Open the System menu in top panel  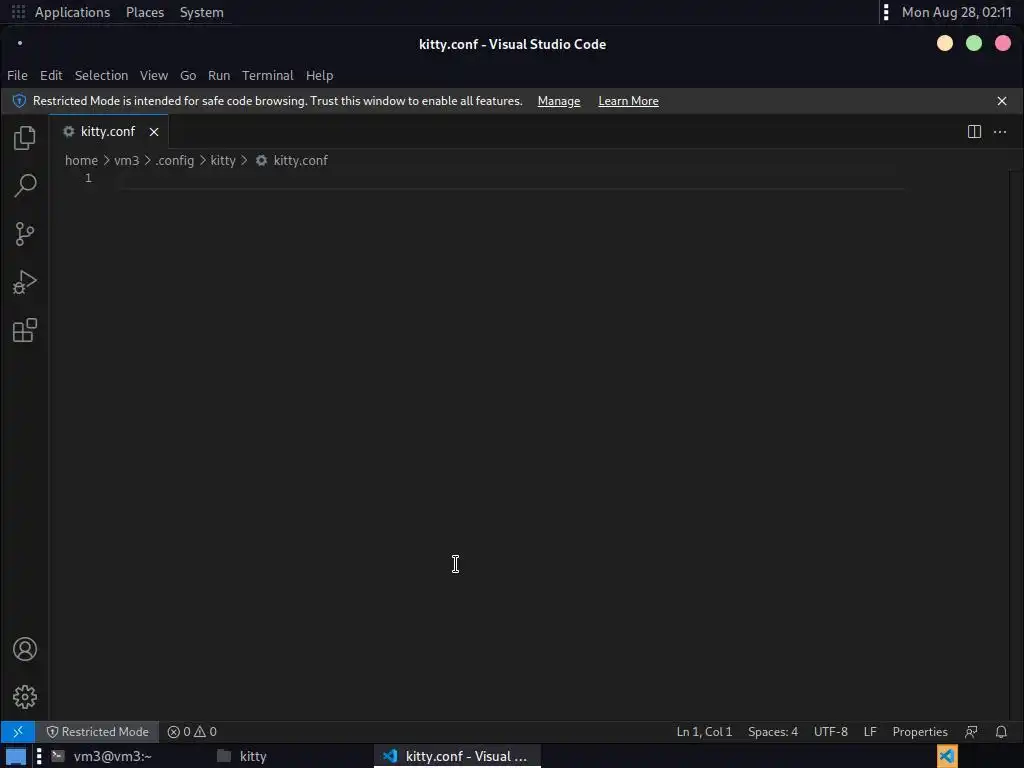tap(201, 12)
